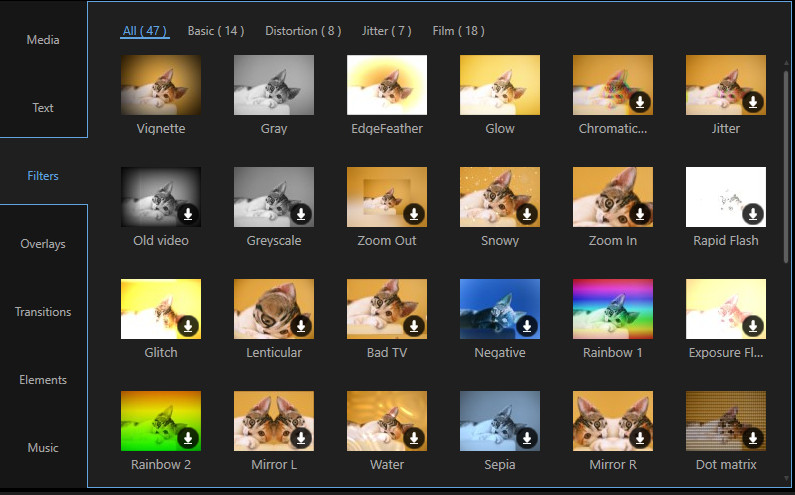Download the Bad TV filter
This screenshot has width=795, height=495.
[x=414, y=326]
